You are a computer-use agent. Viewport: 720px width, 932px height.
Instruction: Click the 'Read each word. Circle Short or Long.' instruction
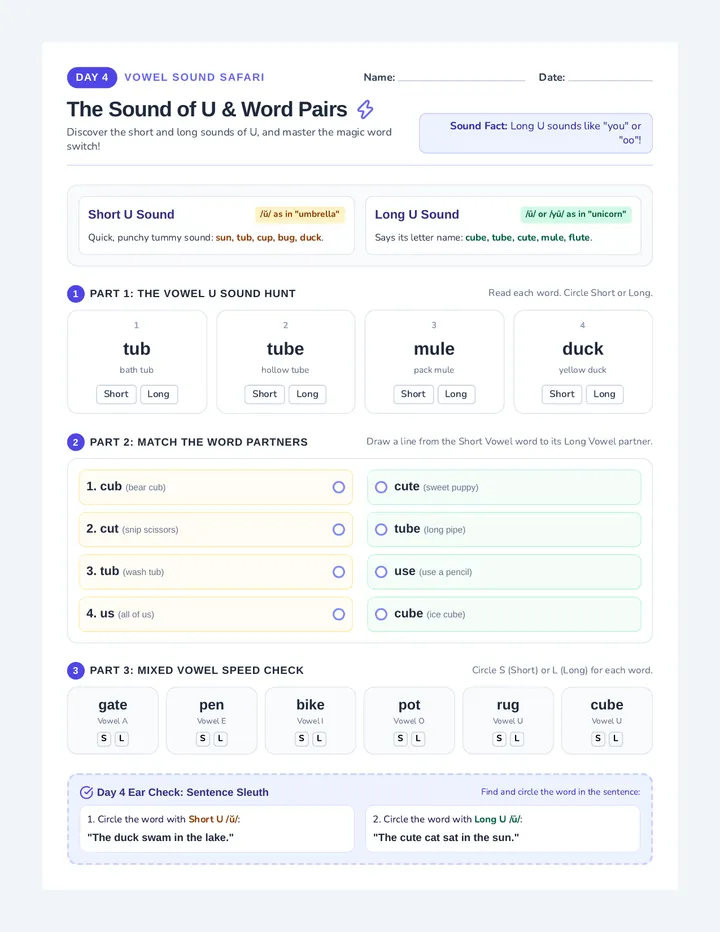570,293
